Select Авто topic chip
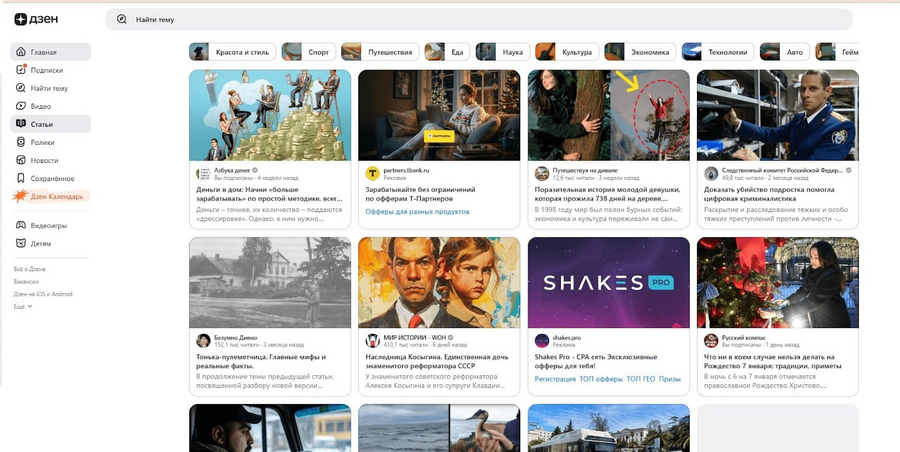The height and width of the screenshot is (452, 900). point(785,52)
